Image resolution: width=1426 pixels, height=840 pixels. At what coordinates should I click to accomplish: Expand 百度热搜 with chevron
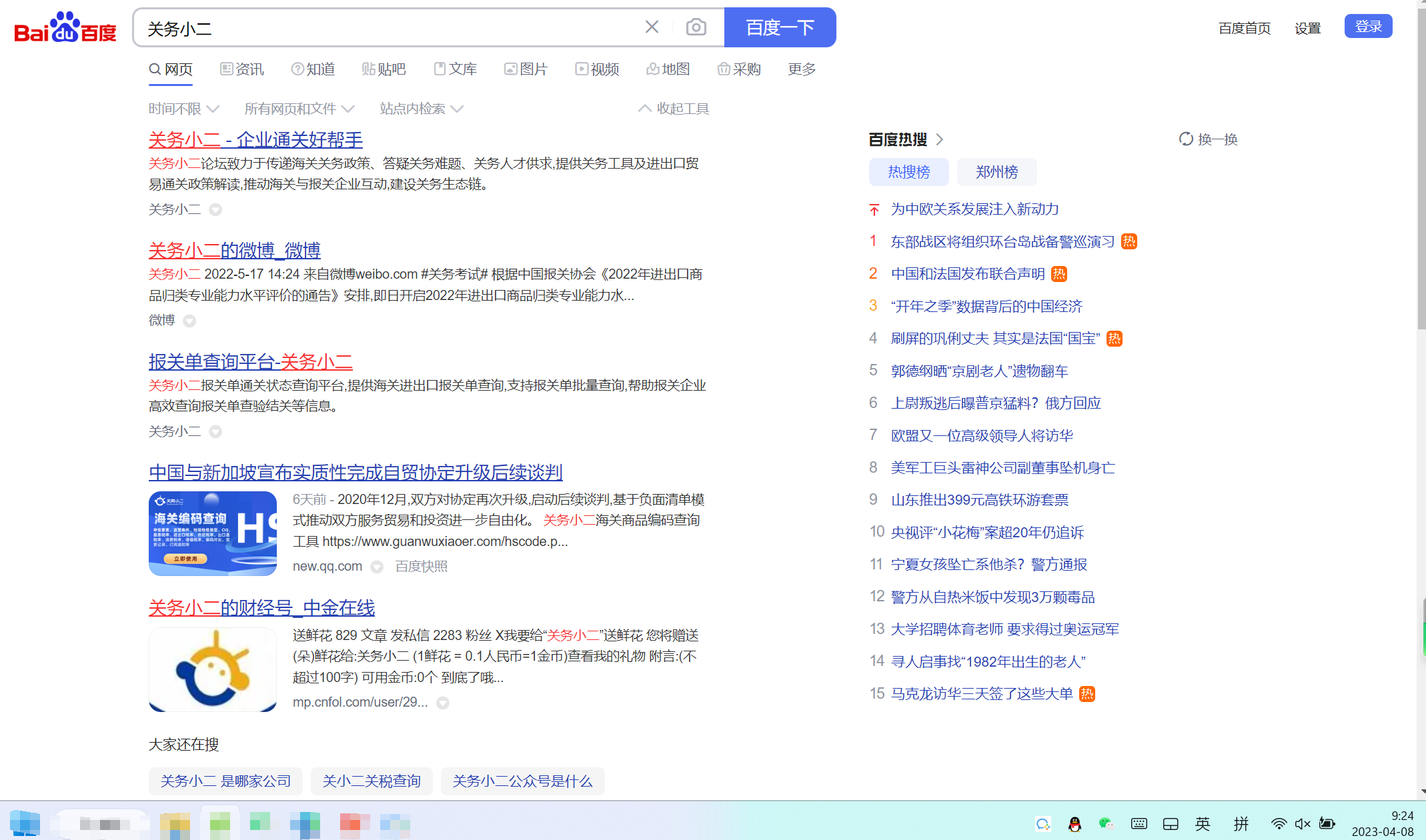pos(940,139)
